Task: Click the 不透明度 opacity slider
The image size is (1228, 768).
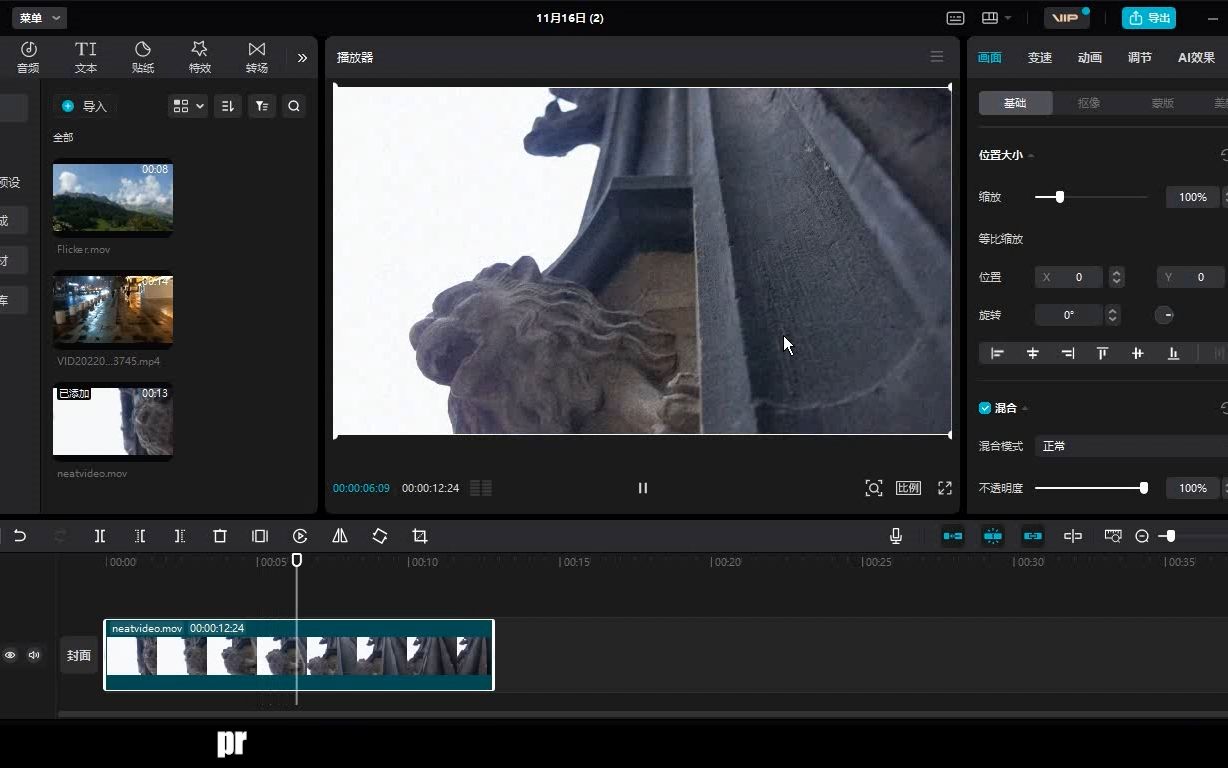Action: (1090, 488)
